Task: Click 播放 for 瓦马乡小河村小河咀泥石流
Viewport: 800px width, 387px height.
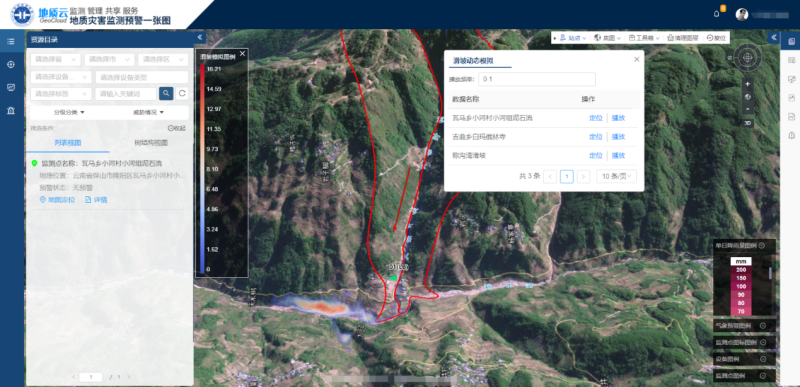Action: [618, 118]
